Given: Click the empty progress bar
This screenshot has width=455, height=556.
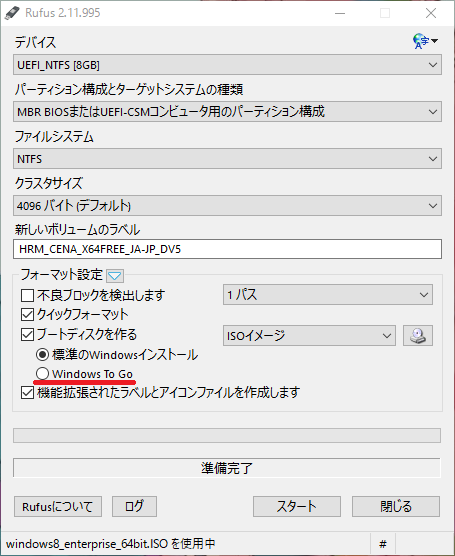Looking at the screenshot, I should (x=227, y=435).
